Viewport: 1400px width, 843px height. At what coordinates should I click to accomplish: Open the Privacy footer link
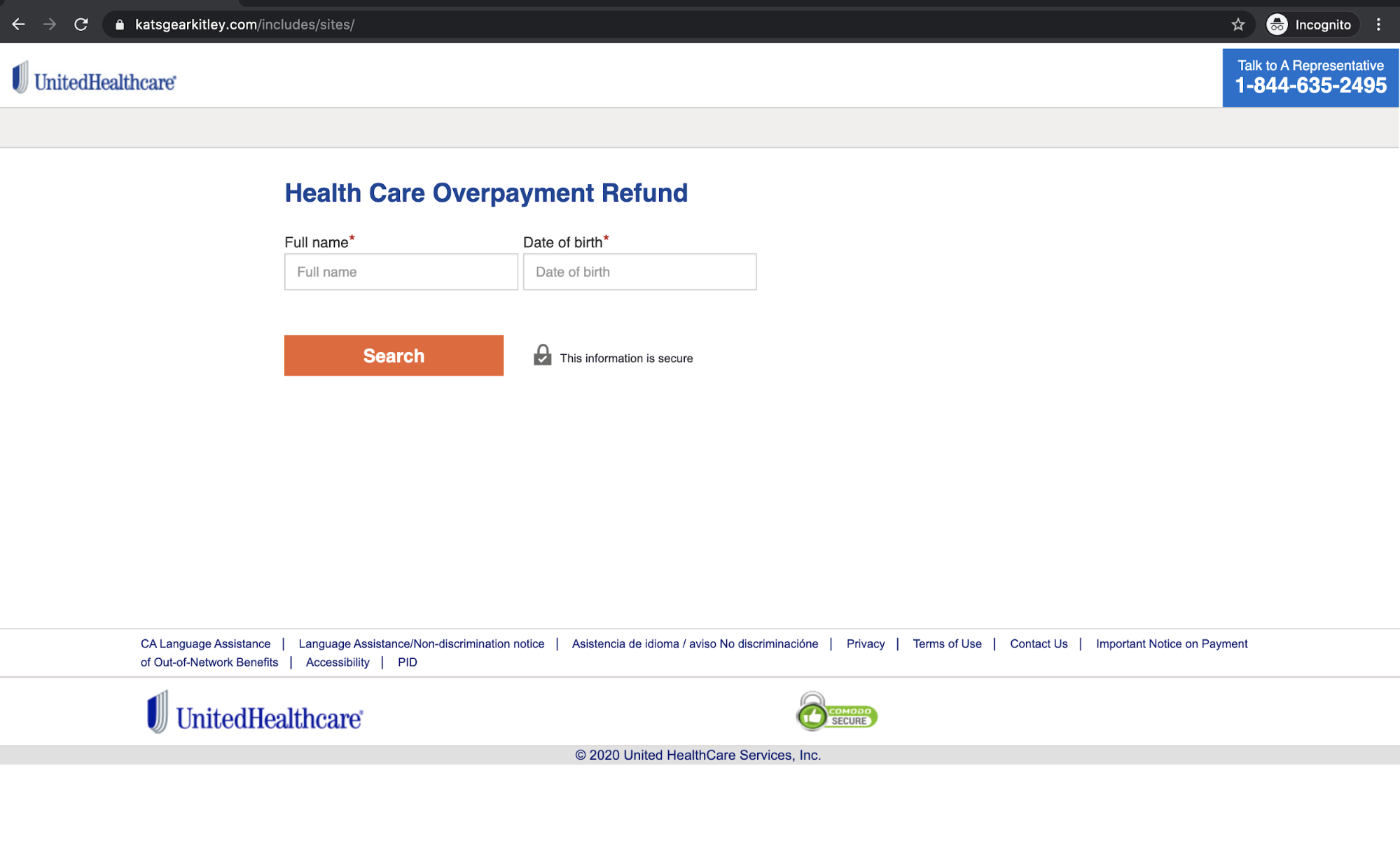(x=865, y=643)
